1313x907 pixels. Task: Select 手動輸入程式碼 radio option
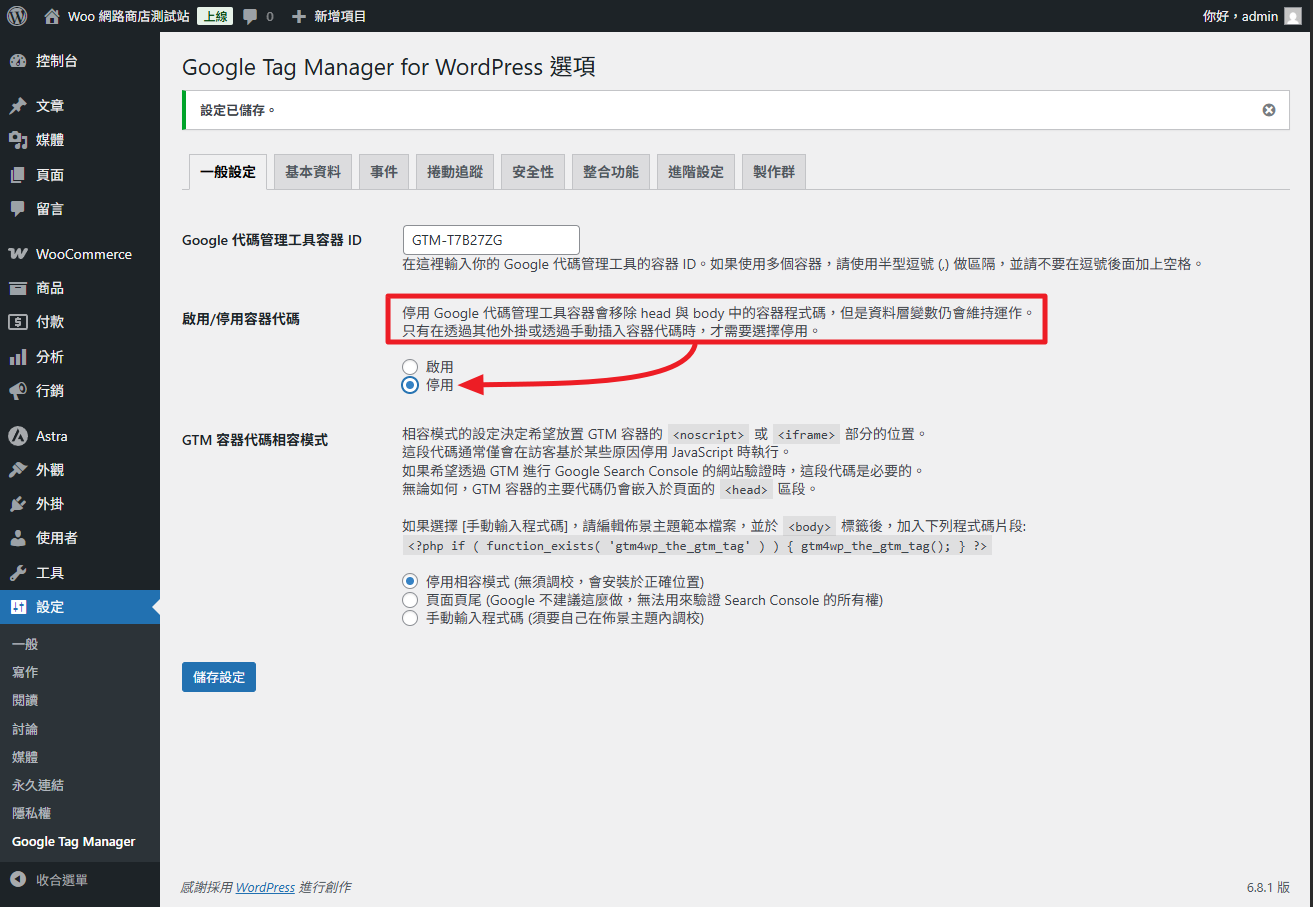coord(410,618)
